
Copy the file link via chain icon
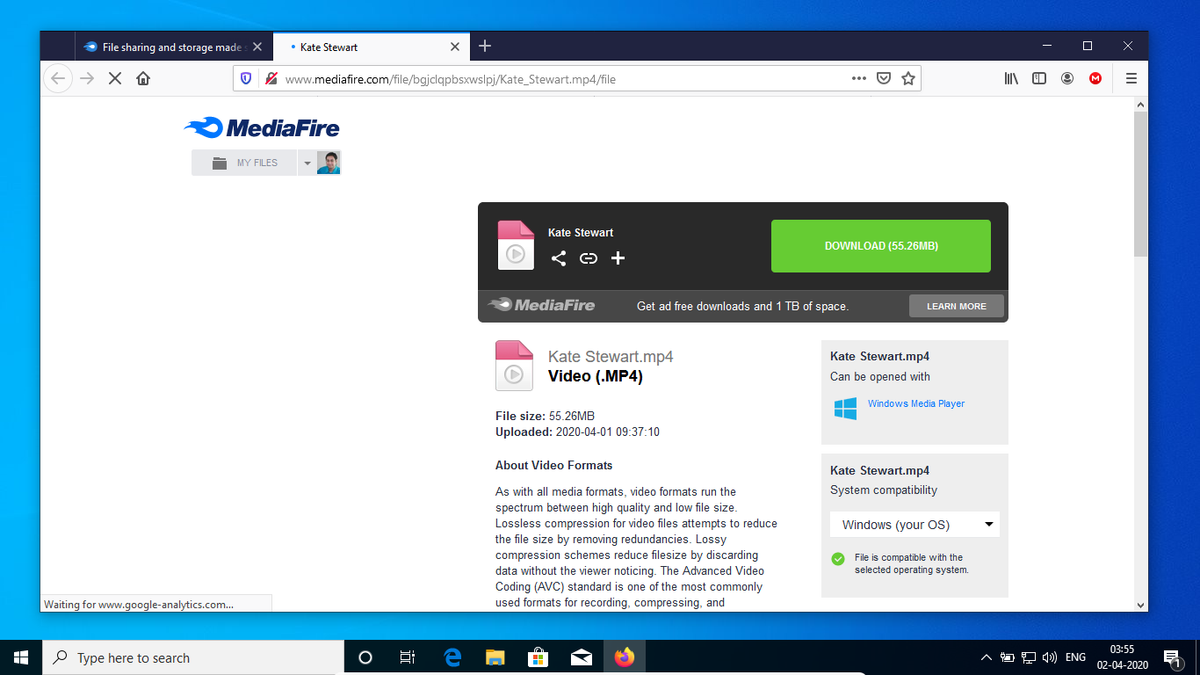point(588,258)
